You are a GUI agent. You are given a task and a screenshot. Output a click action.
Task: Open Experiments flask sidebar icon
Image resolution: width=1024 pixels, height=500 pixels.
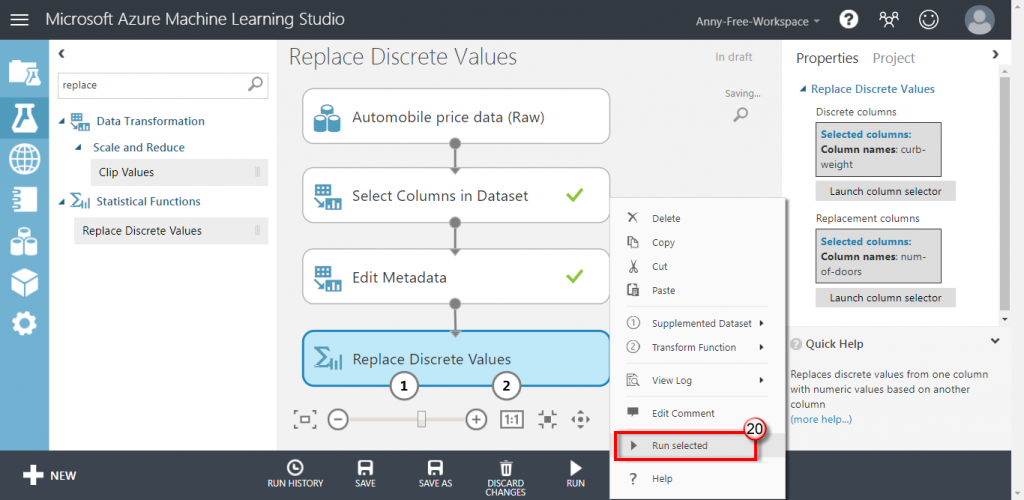tap(24, 116)
